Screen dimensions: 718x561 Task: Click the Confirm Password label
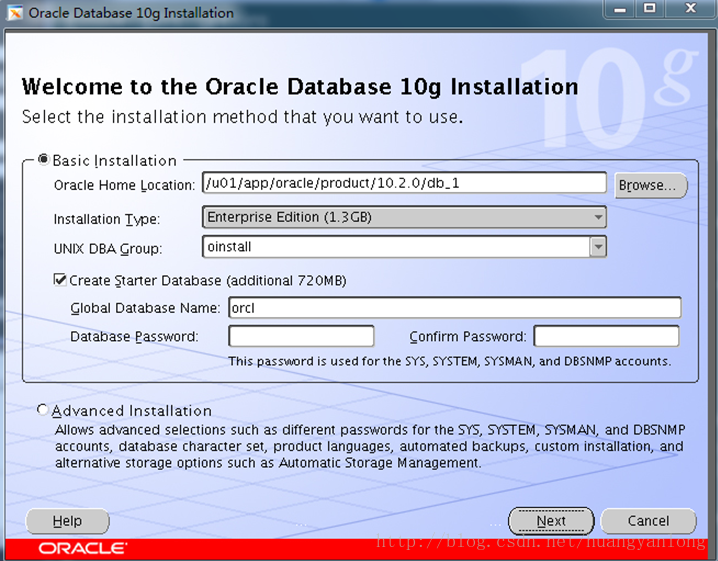coord(468,337)
